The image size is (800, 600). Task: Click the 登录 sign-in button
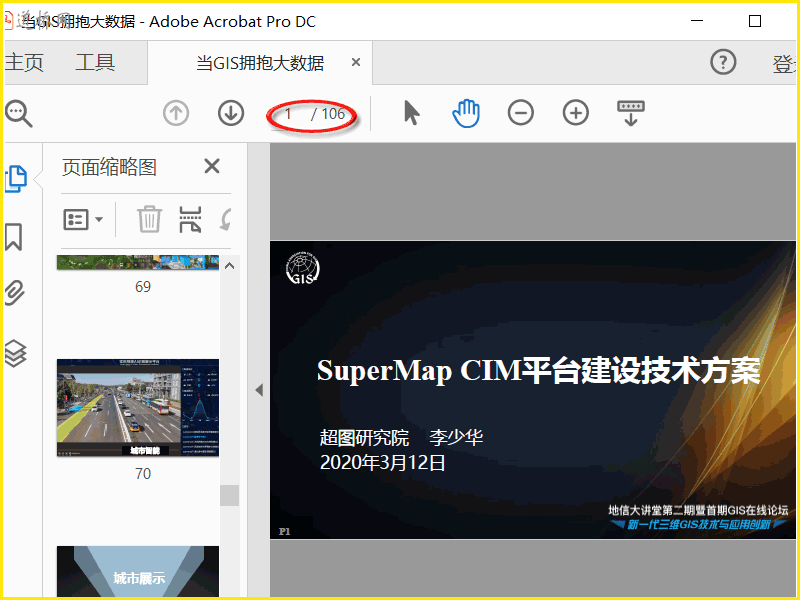pos(784,64)
